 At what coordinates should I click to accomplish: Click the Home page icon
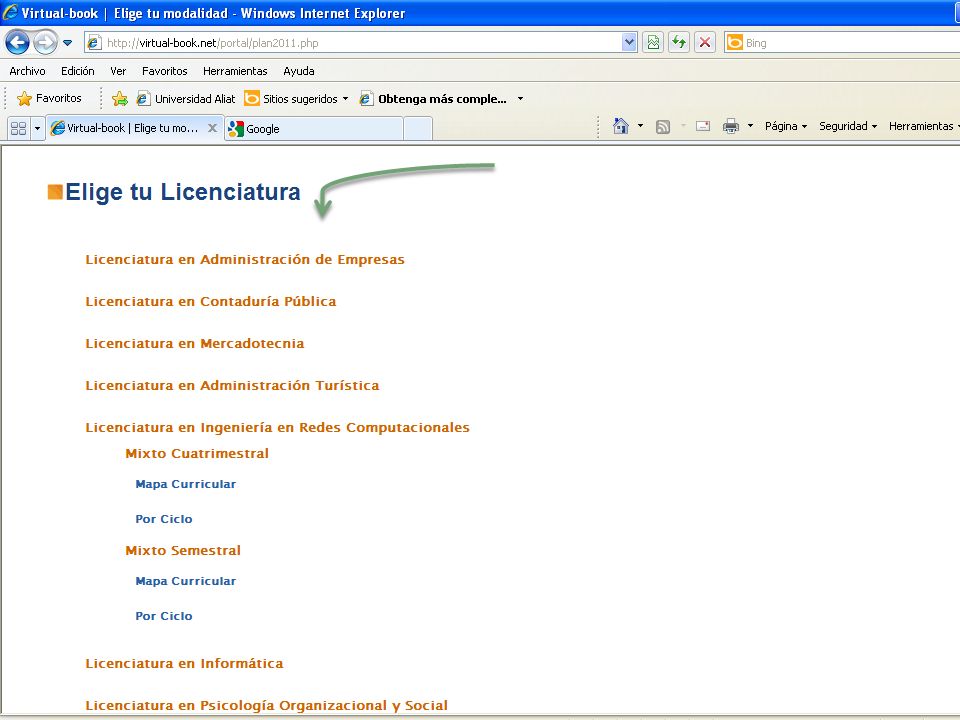tap(621, 126)
